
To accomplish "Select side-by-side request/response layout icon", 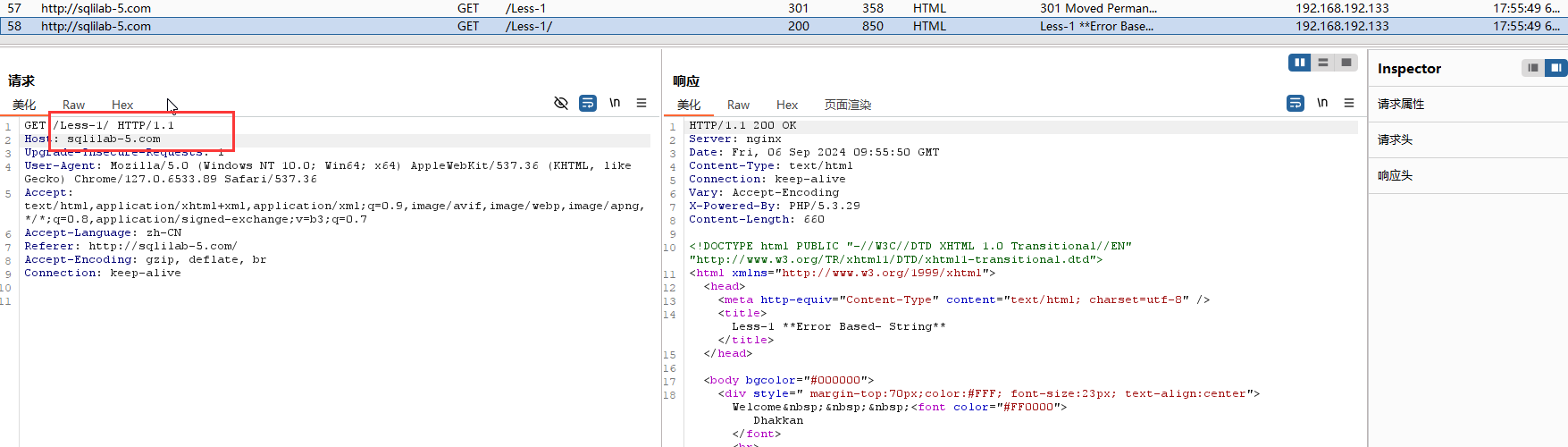I will tap(1300, 63).
